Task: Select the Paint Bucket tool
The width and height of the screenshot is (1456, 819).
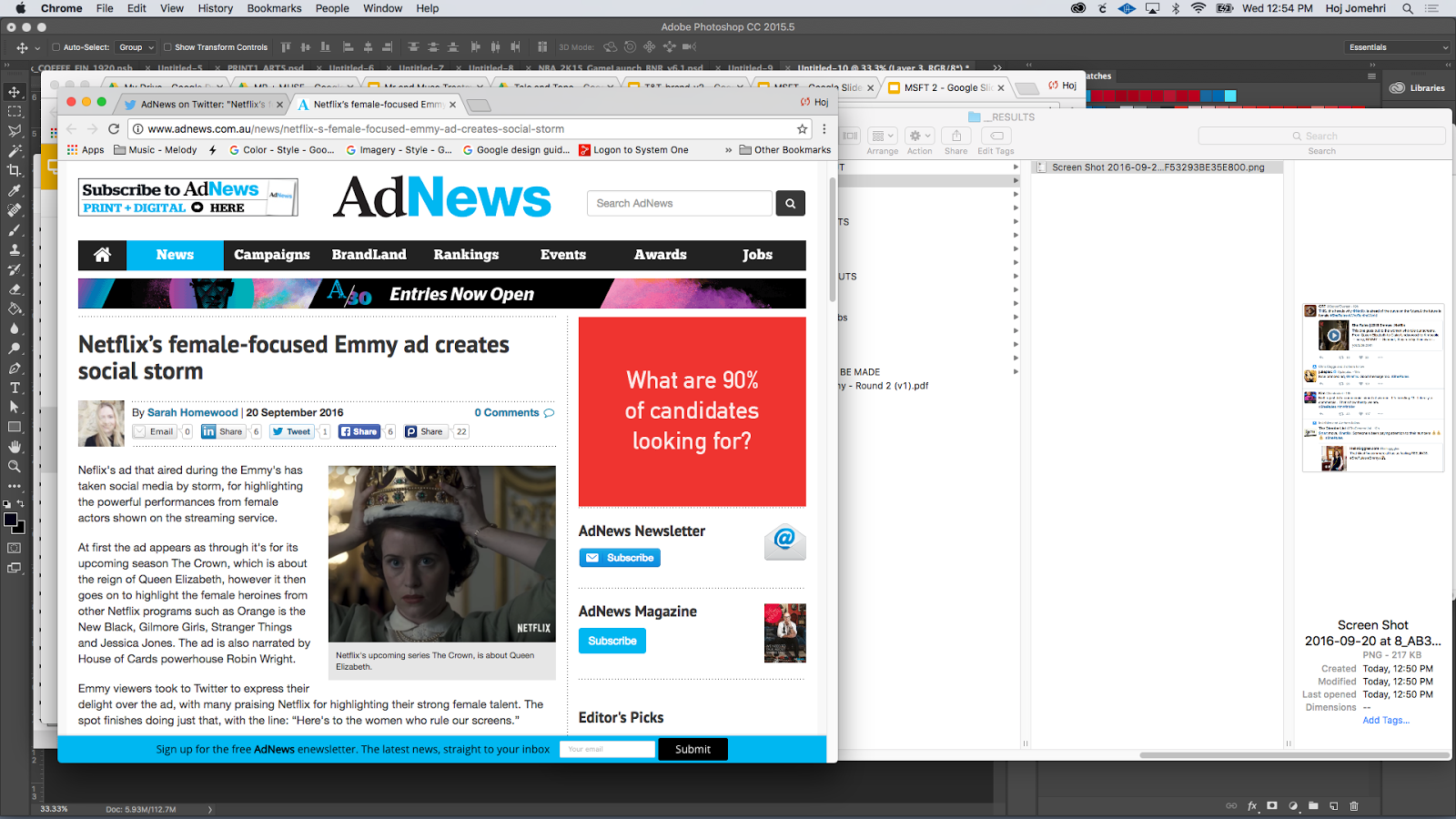Action: tap(15, 308)
